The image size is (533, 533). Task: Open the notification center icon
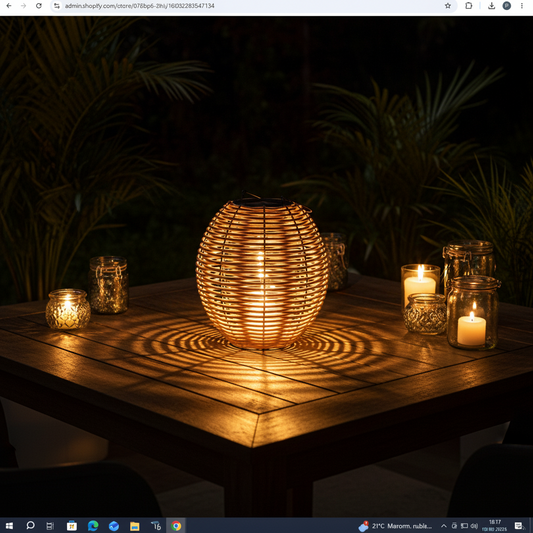click(518, 526)
